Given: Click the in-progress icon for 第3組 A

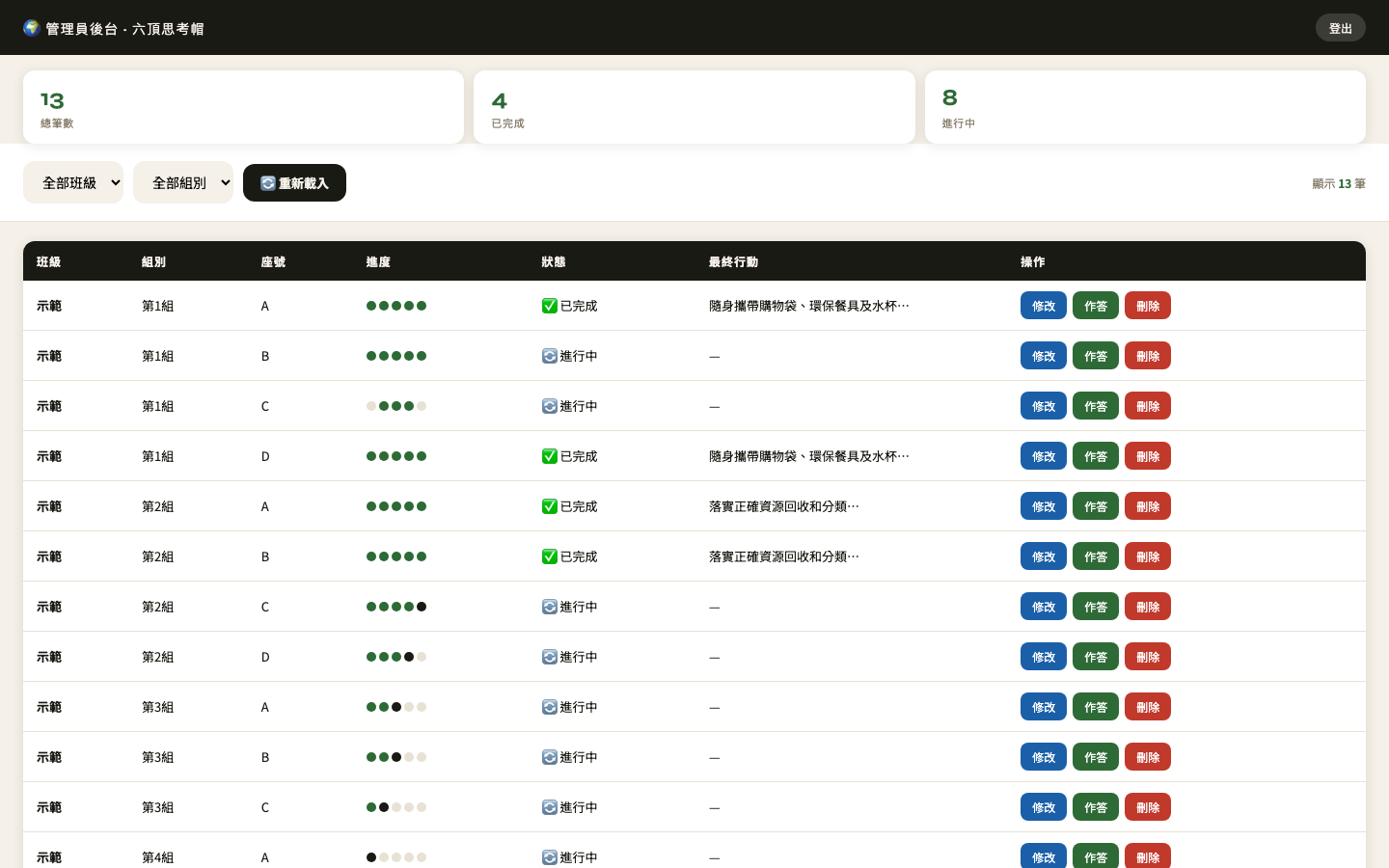Looking at the screenshot, I should [x=550, y=707].
